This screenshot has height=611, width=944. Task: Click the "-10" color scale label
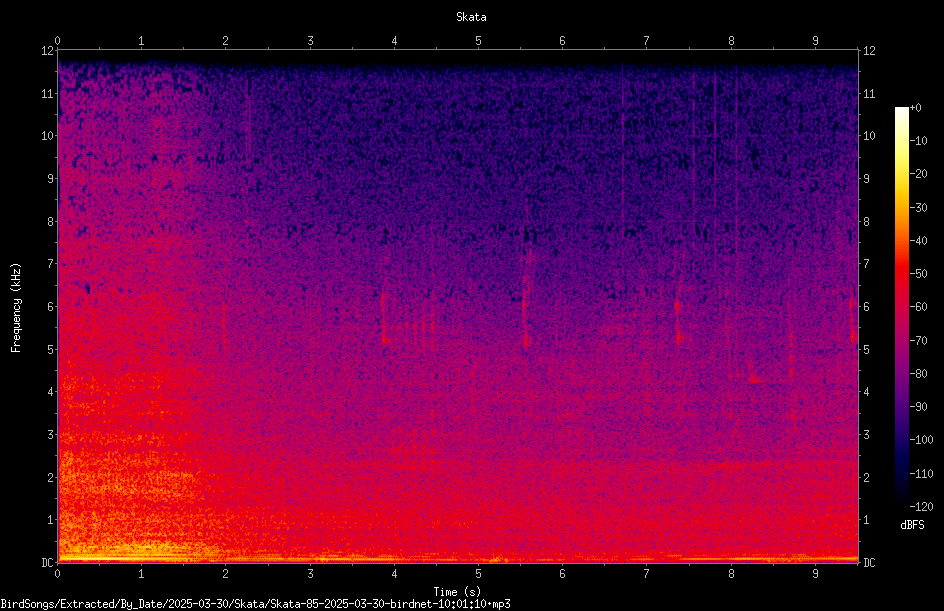click(918, 141)
